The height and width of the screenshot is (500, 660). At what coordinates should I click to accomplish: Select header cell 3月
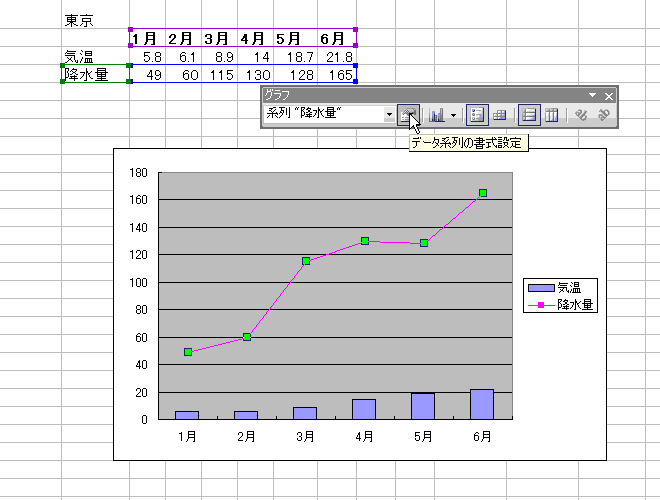[220, 38]
